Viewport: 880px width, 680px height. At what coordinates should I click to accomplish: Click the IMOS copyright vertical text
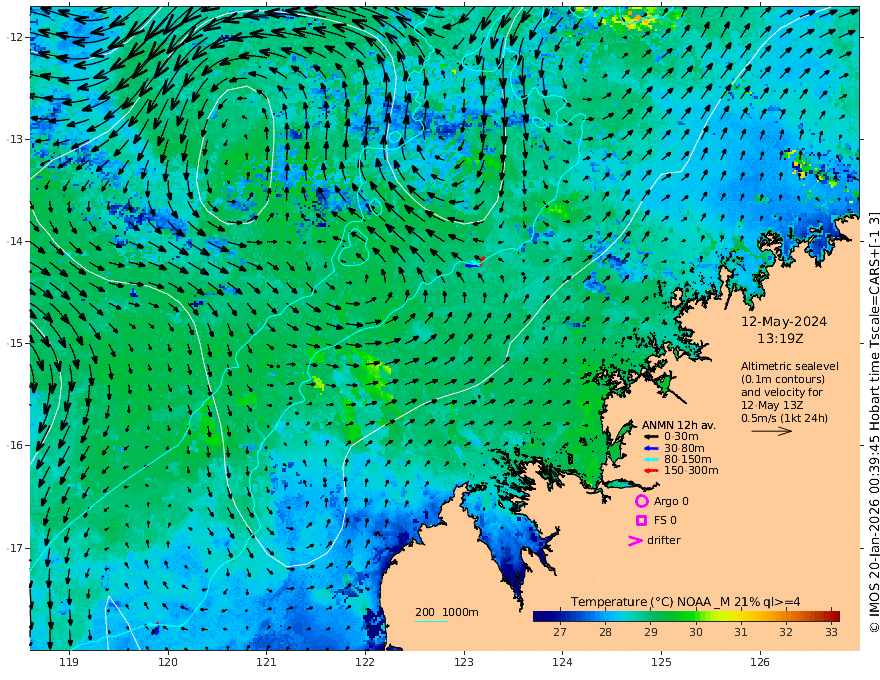(874, 422)
